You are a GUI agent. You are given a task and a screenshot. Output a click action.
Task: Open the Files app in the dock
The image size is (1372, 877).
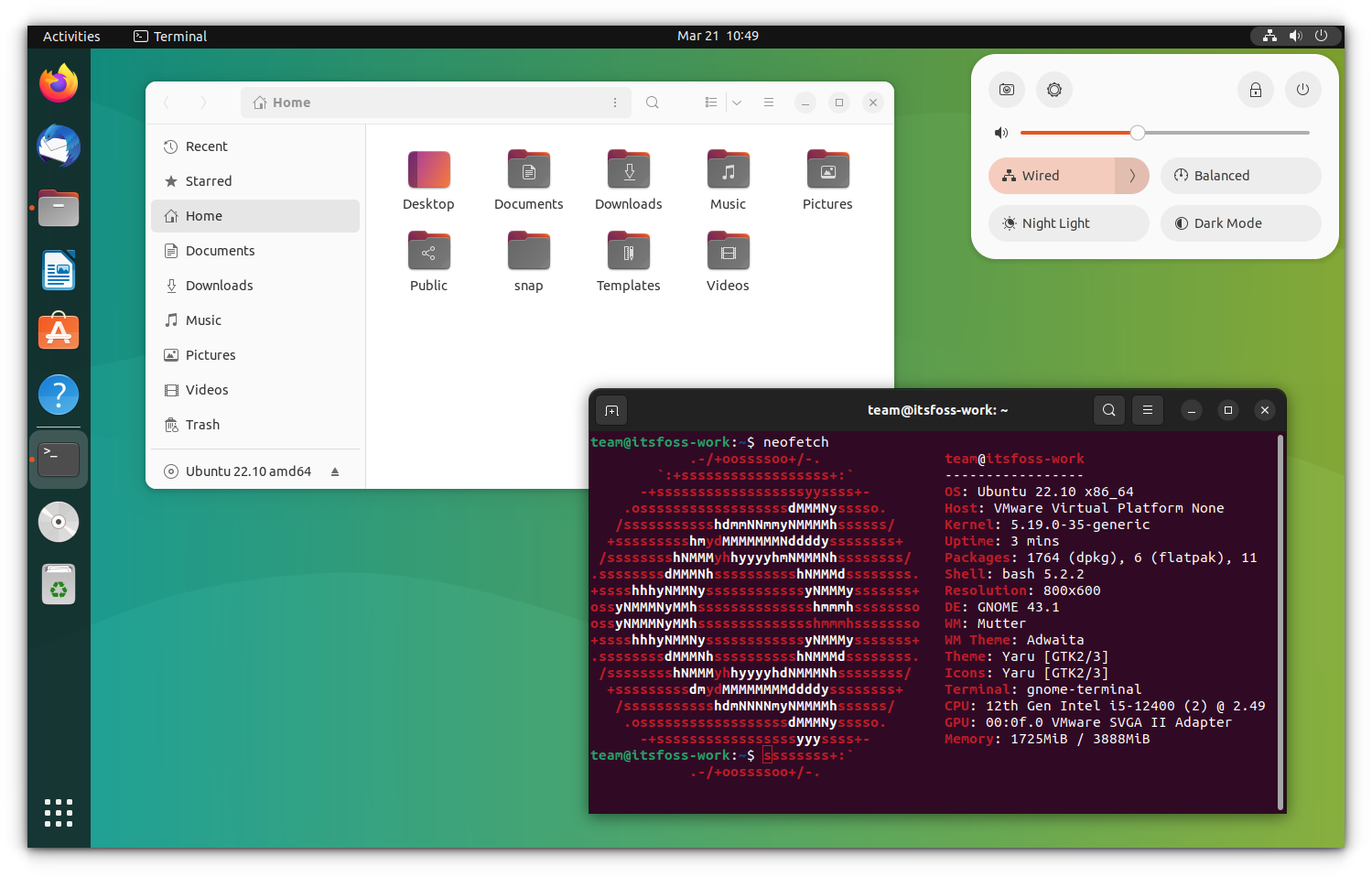pyautogui.click(x=59, y=208)
